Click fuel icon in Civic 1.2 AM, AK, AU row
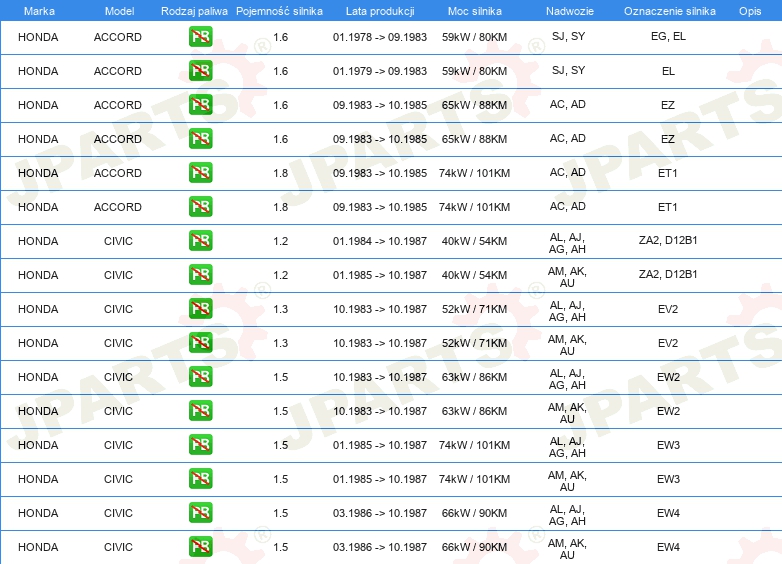 (200, 275)
